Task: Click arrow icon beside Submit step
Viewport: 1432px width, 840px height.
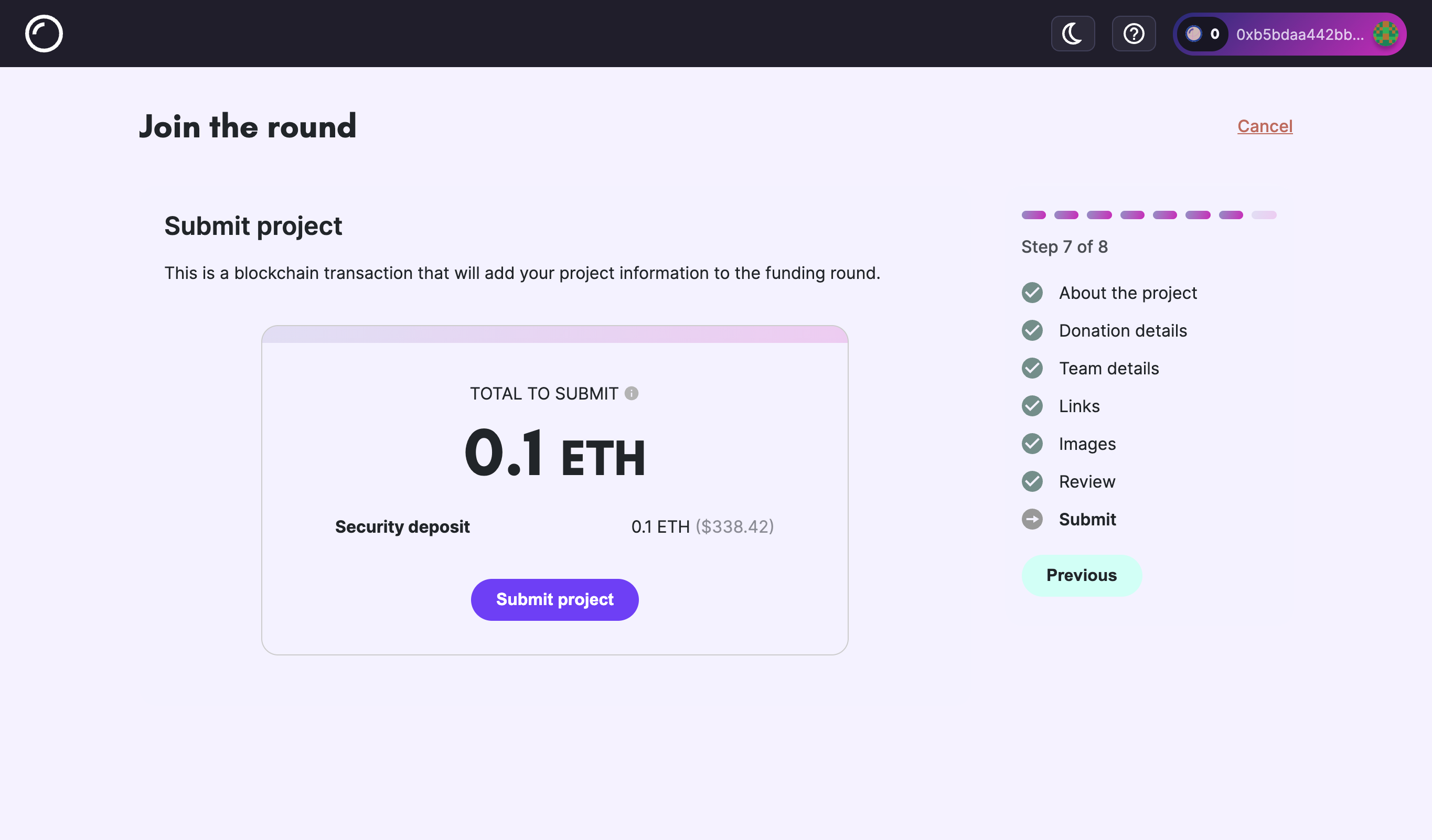Action: point(1032,519)
